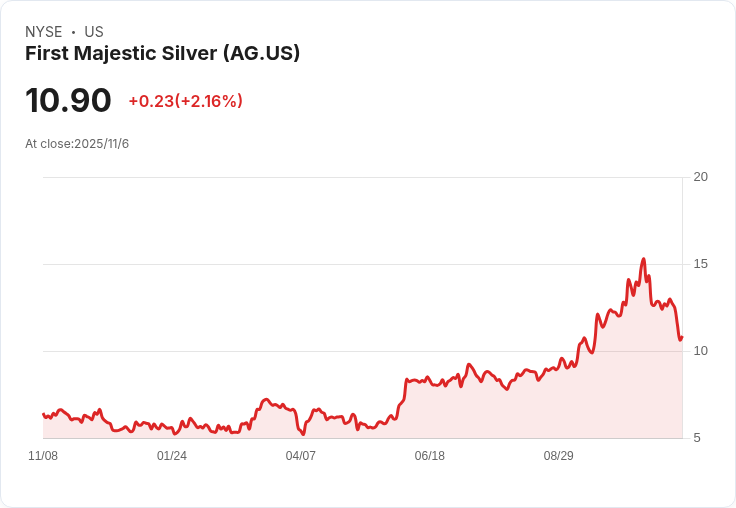Click the shaded area under the price line
This screenshot has height=508, width=736.
tap(469, 413)
